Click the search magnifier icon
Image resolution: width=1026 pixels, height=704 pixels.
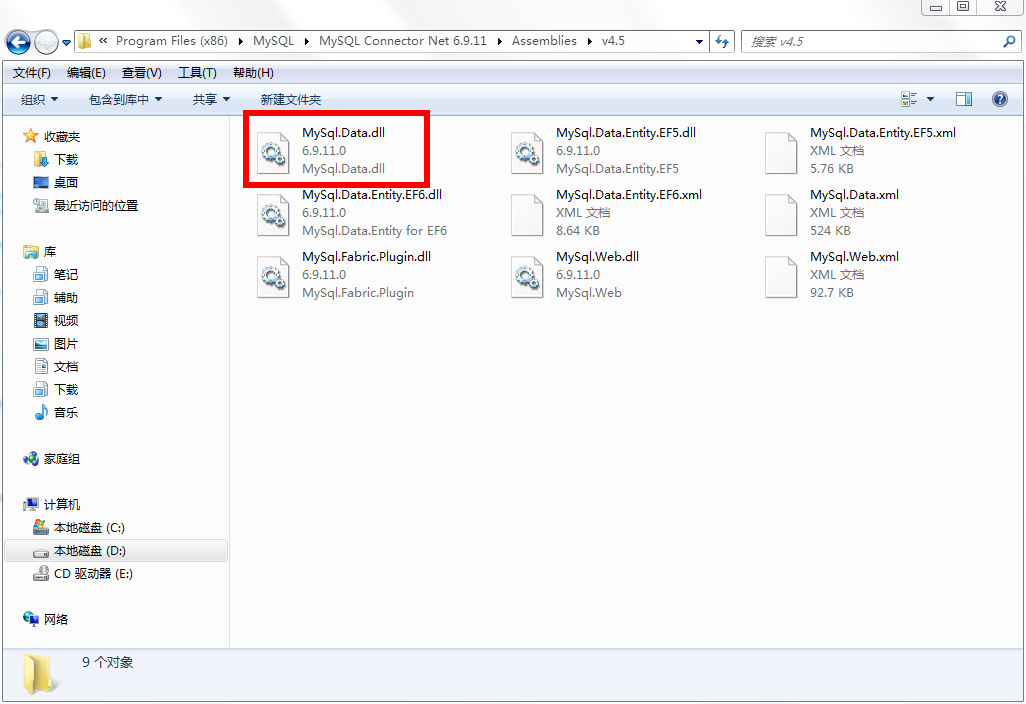(x=1009, y=41)
